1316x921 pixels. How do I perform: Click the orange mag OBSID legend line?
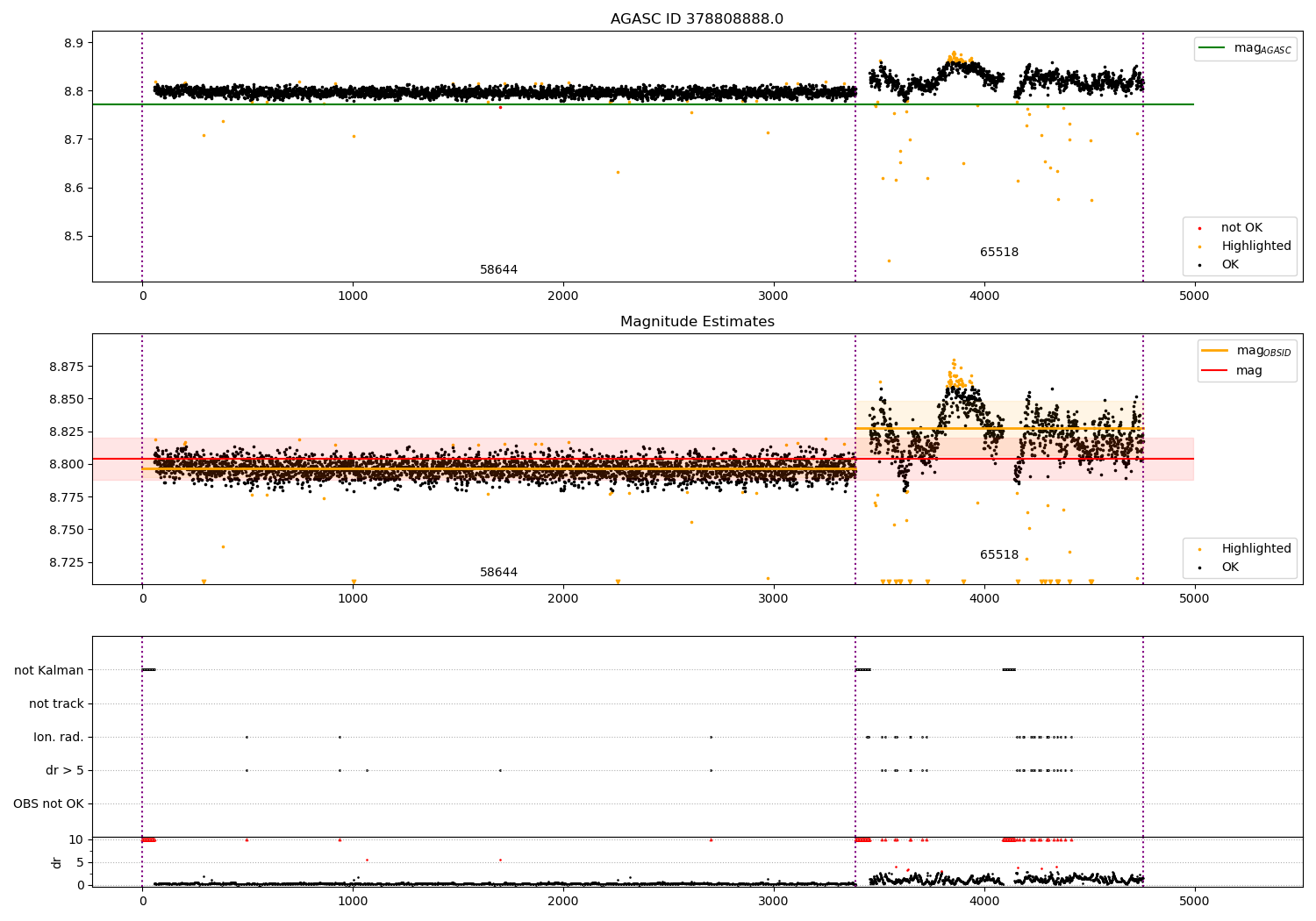pyautogui.click(x=1215, y=351)
